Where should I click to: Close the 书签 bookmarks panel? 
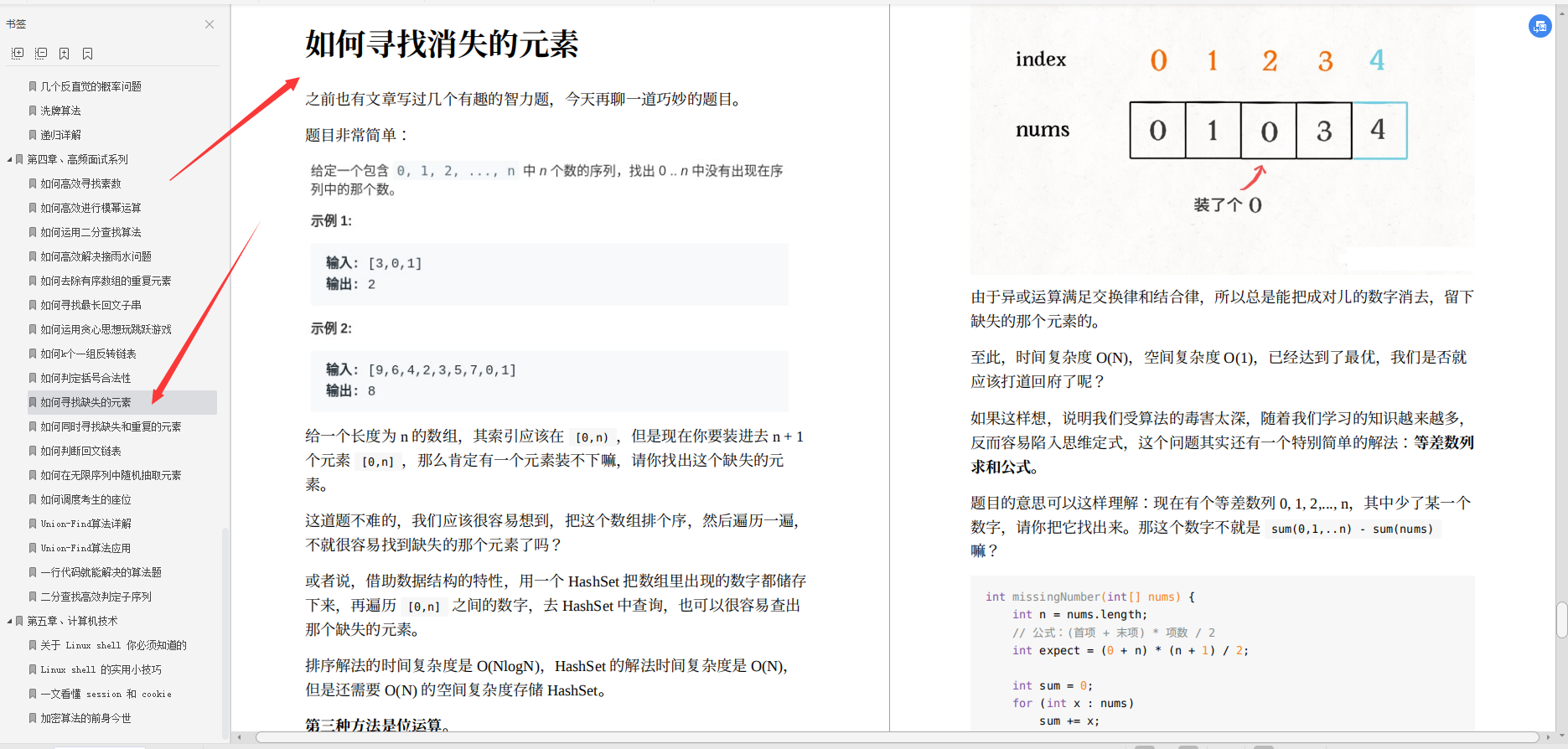pyautogui.click(x=210, y=24)
